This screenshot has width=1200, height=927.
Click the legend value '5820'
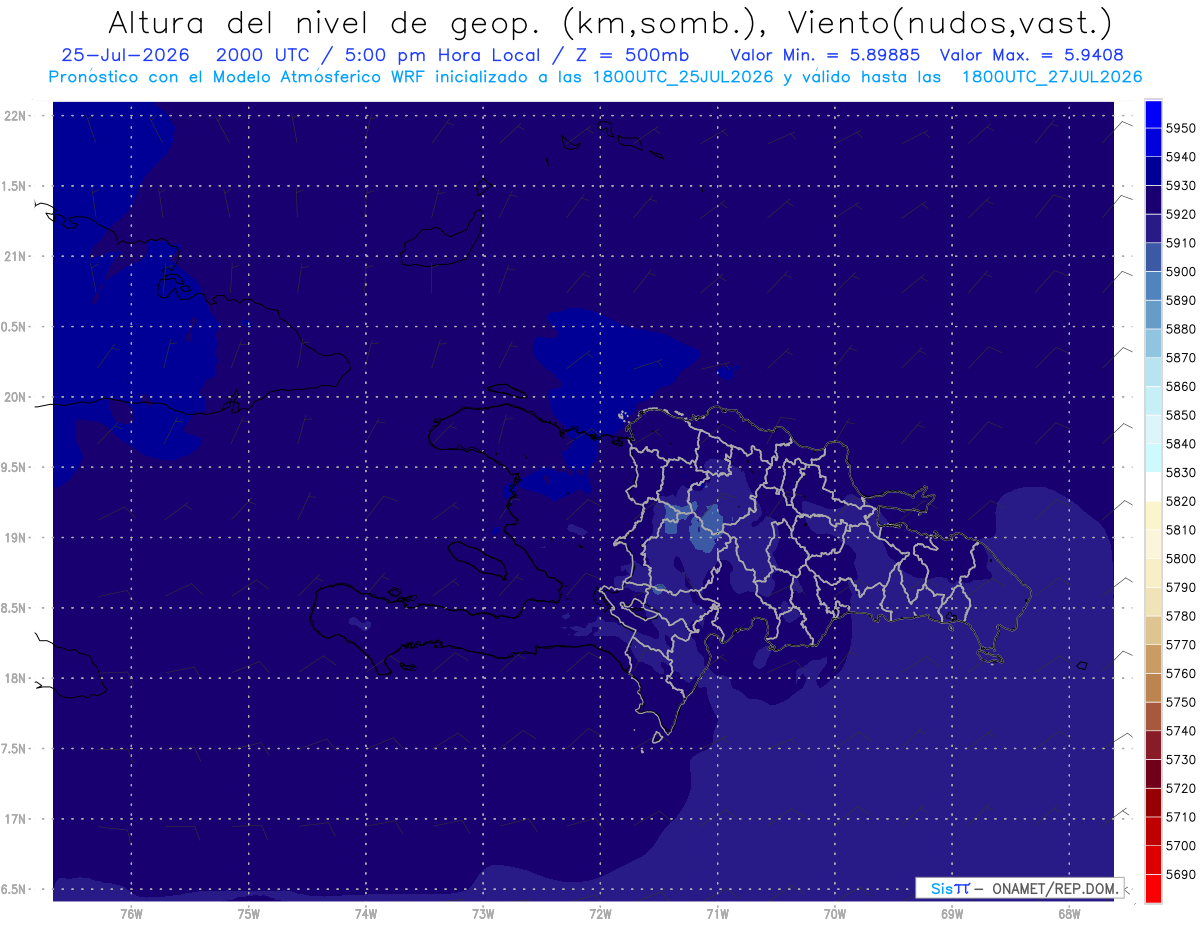[1181, 501]
